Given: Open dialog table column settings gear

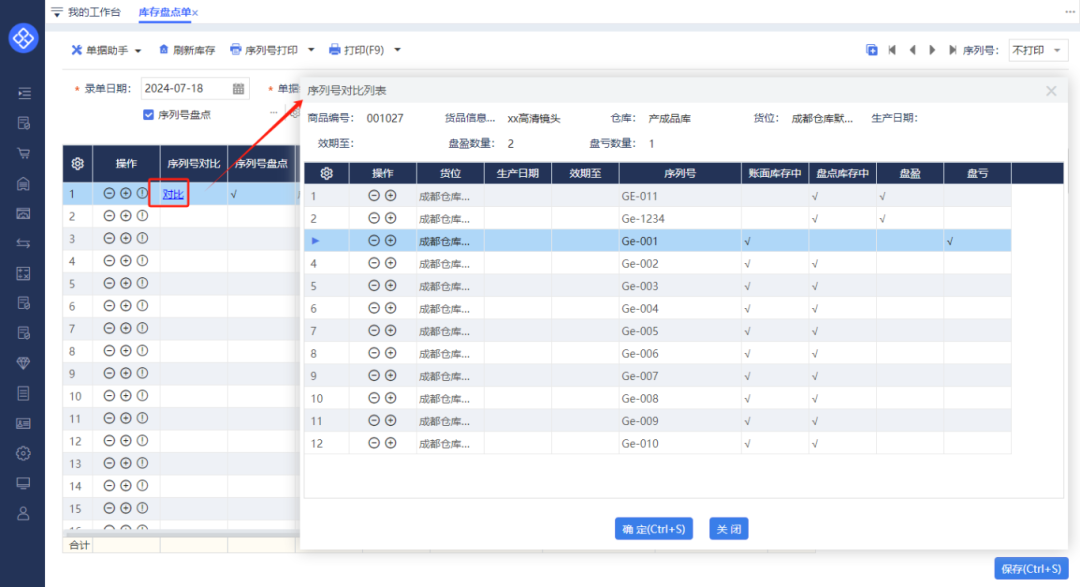Looking at the screenshot, I should point(326,173).
